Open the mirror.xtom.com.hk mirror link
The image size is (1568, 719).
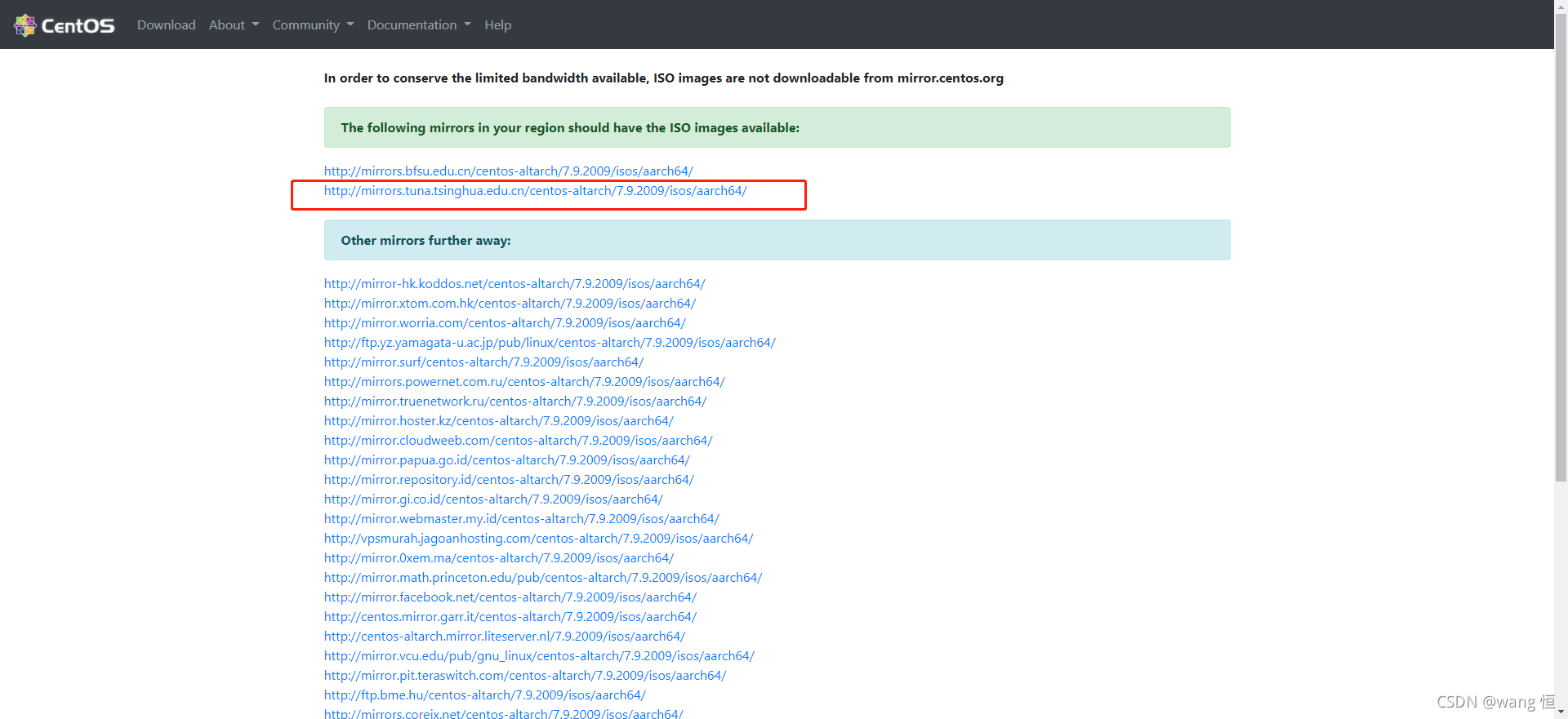pyautogui.click(x=510, y=304)
